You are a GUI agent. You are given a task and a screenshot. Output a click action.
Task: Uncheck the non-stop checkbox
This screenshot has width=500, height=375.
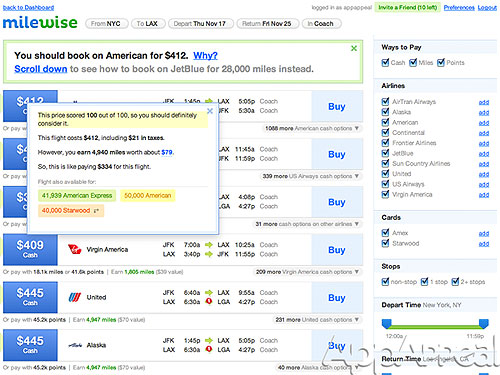385,282
